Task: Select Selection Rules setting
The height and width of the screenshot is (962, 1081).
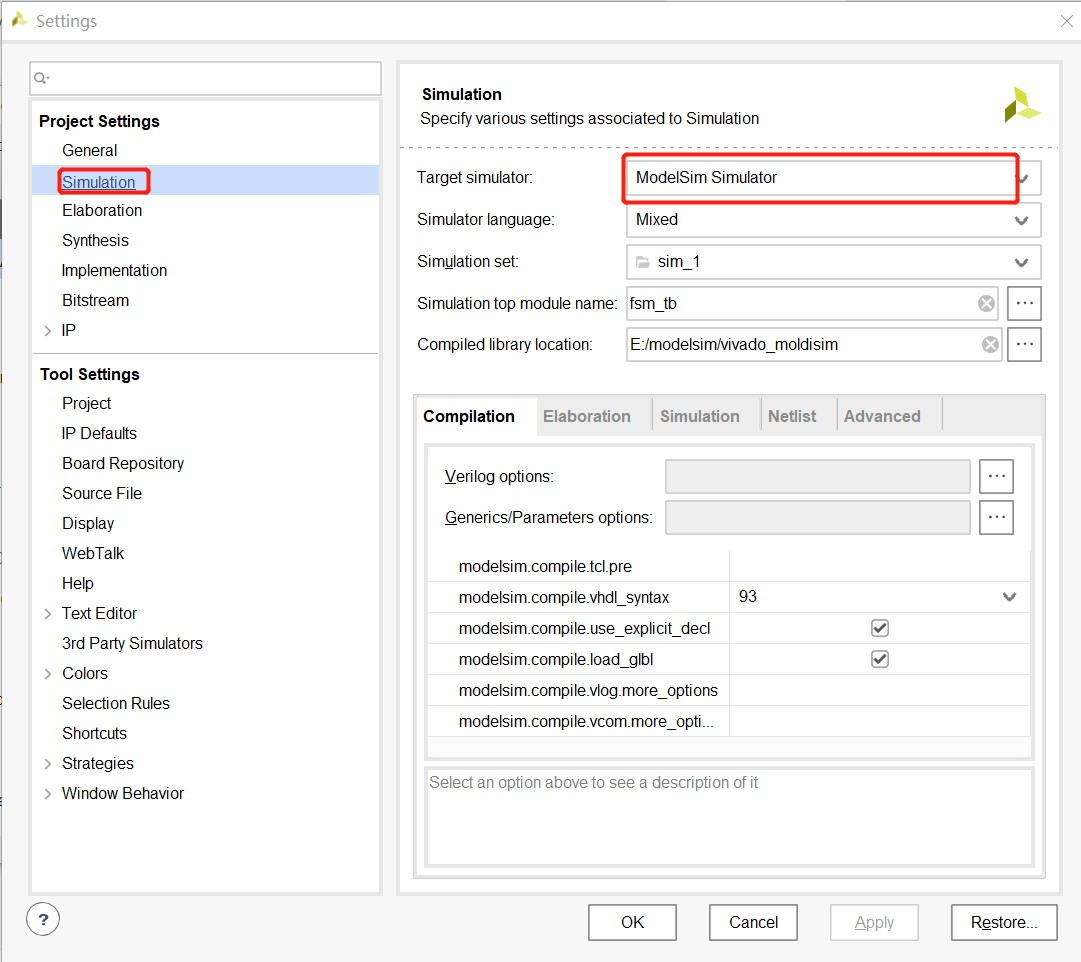Action: (x=115, y=703)
